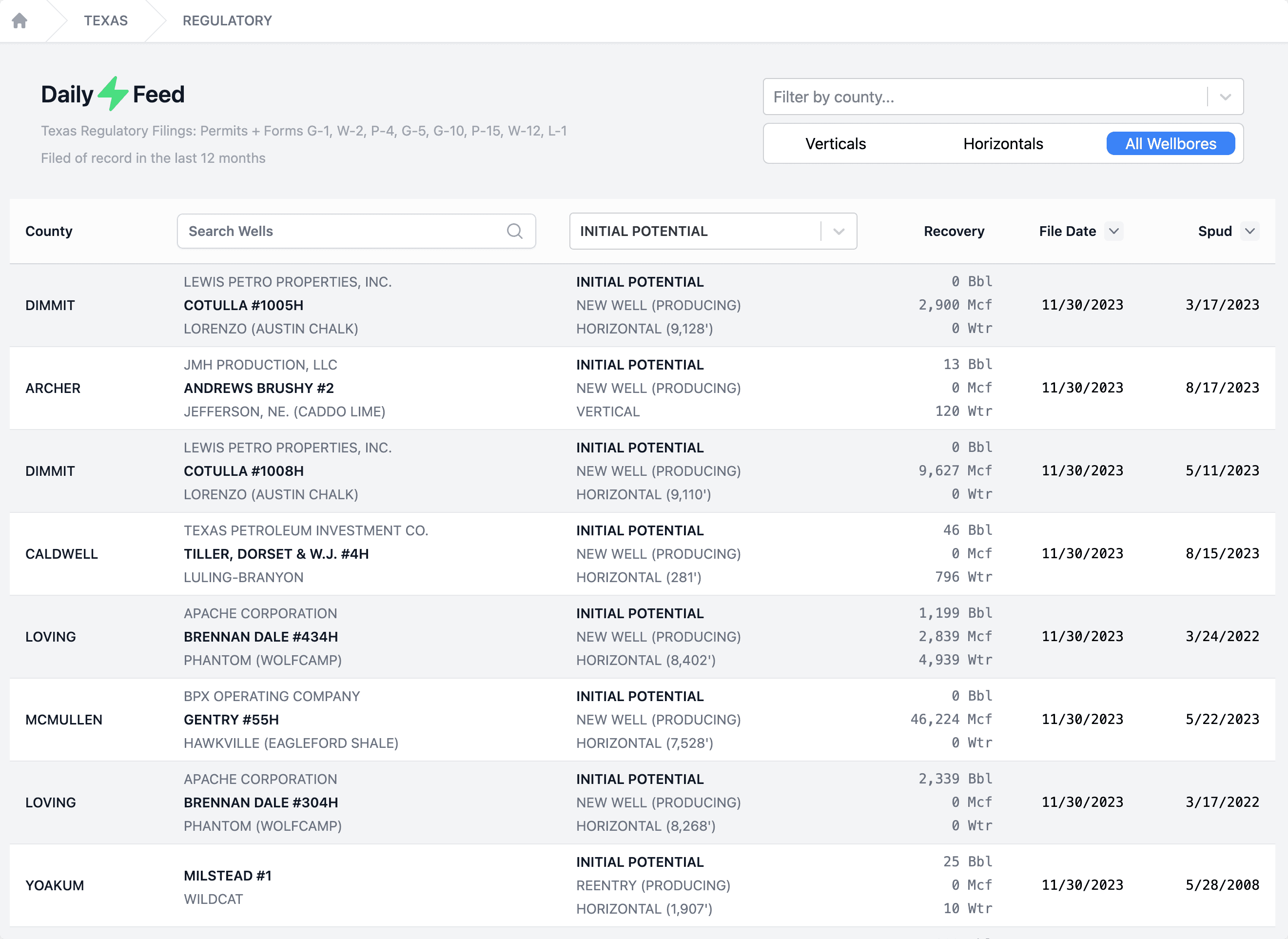Click operator BPX OPERATING COMPANY
The height and width of the screenshot is (939, 1288).
[272, 697]
